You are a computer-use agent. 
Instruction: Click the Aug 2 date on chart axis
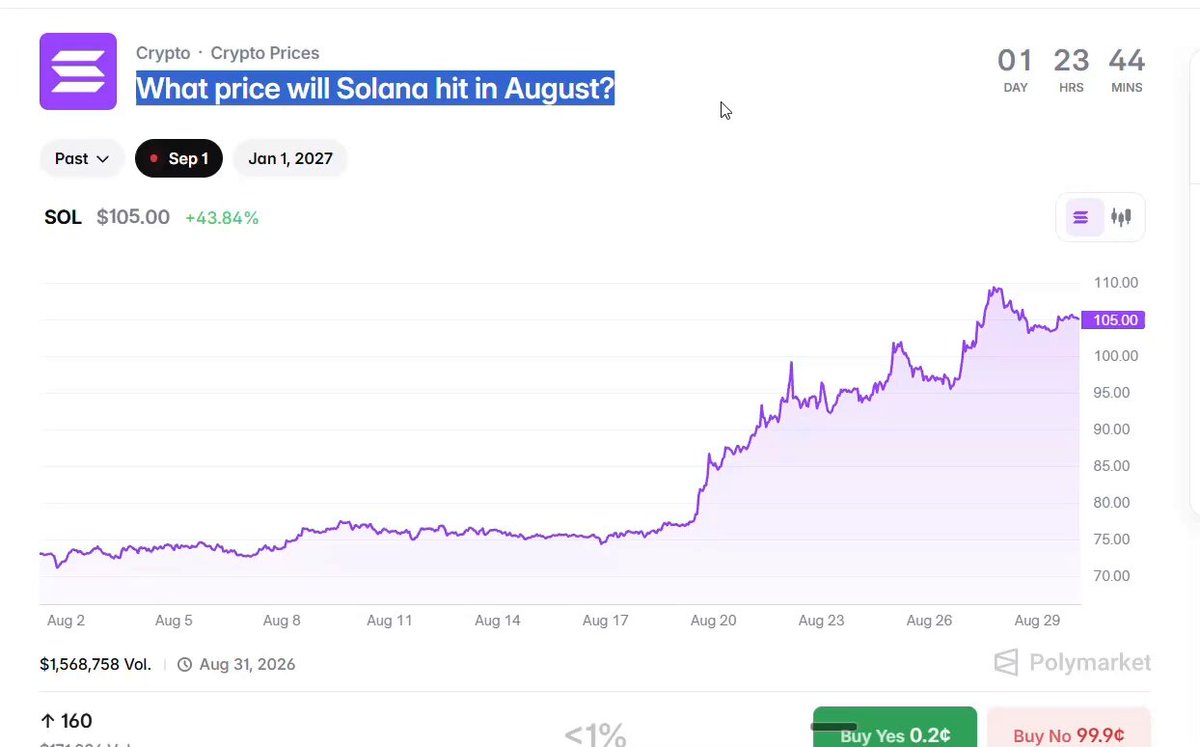[x=66, y=620]
